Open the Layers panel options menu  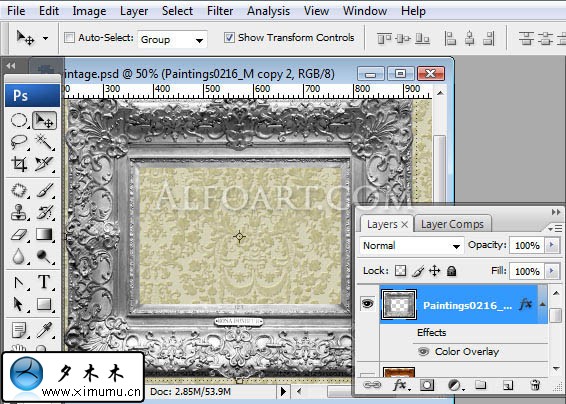pos(555,228)
